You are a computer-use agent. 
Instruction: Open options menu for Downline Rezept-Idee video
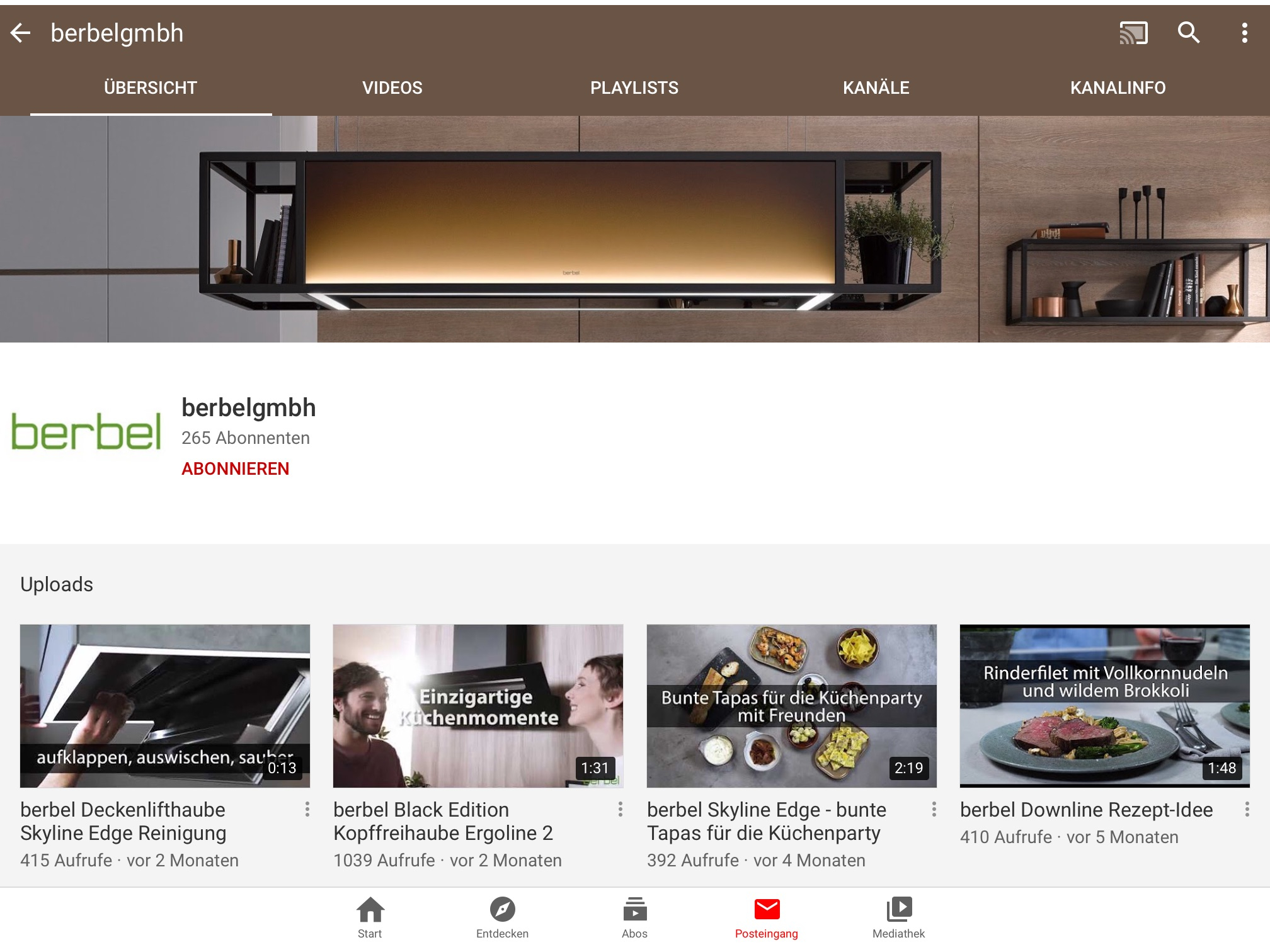(1247, 809)
